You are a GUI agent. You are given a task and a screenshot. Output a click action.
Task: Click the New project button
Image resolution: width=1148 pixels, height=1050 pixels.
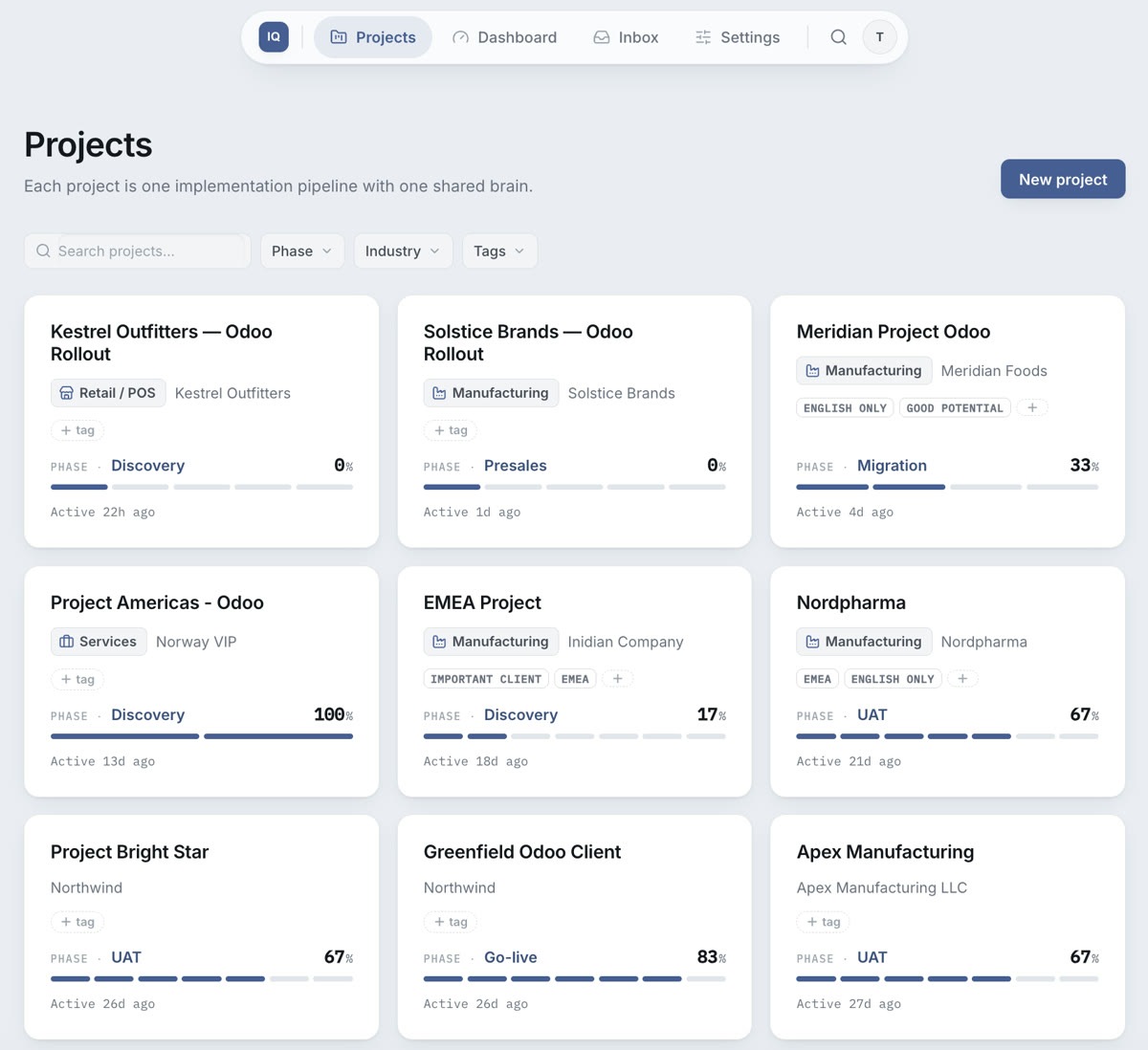point(1063,179)
